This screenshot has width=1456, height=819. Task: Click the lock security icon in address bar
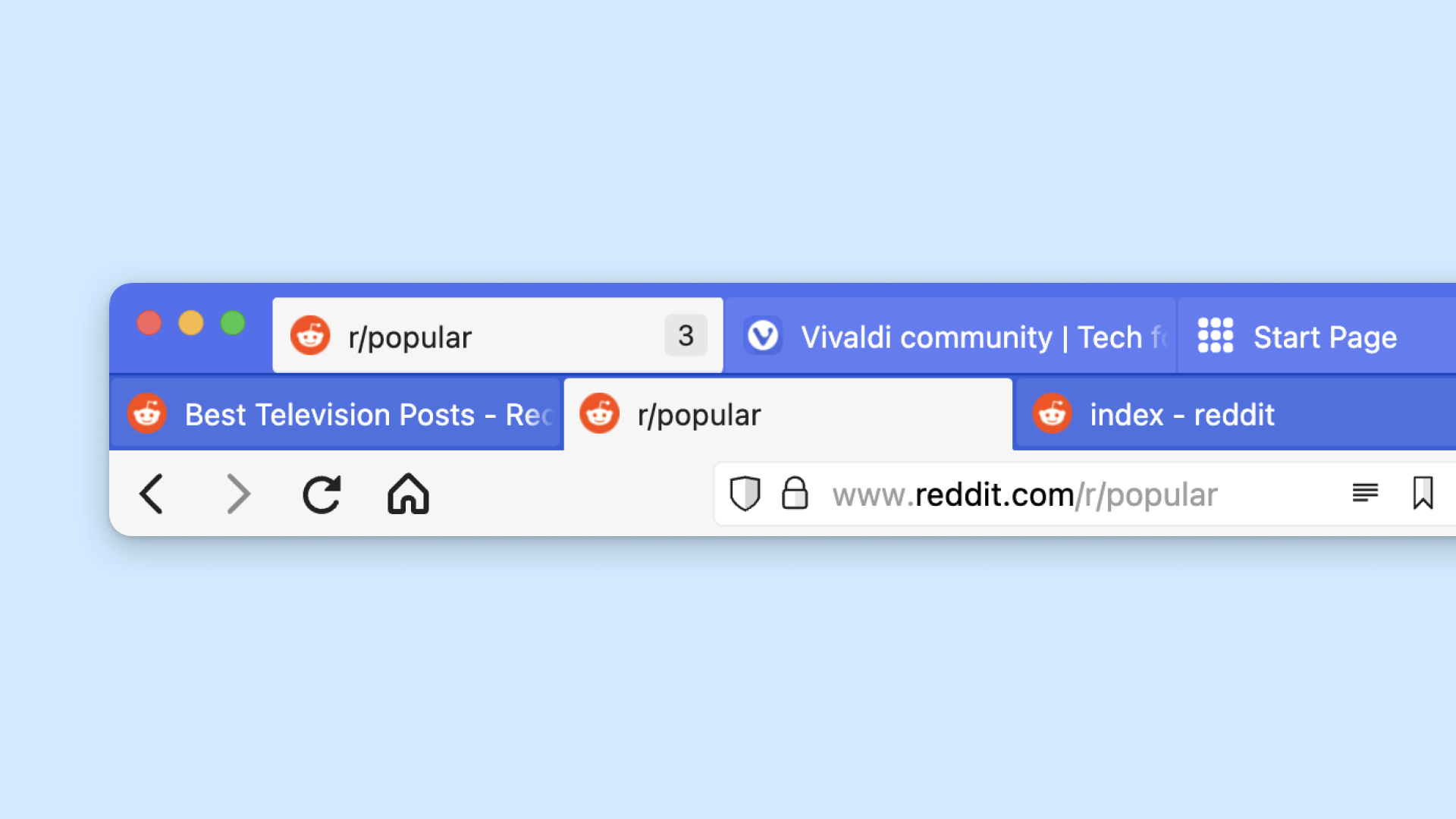pyautogui.click(x=793, y=492)
